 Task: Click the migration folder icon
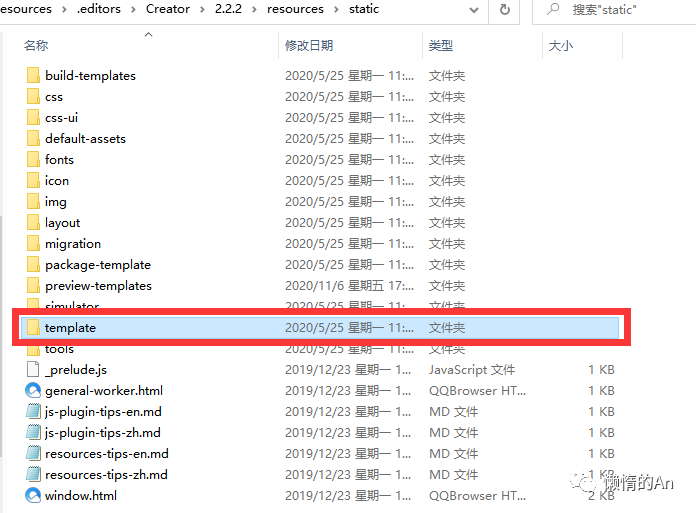(33, 244)
